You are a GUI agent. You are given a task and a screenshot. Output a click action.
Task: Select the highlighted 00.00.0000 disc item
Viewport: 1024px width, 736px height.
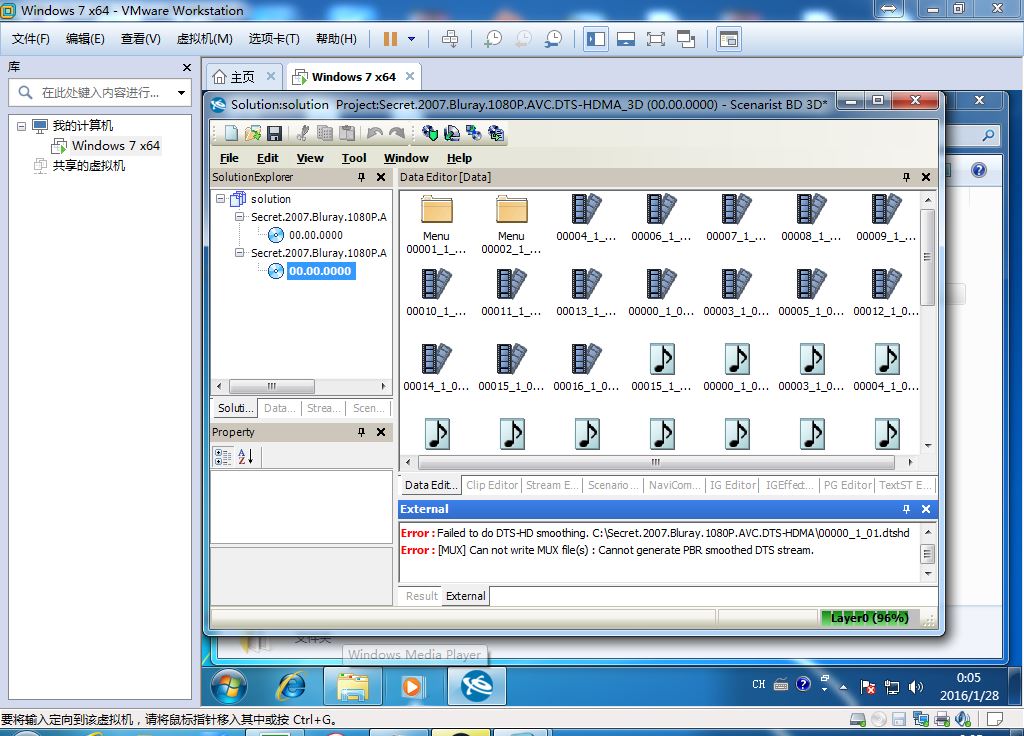(x=321, y=271)
